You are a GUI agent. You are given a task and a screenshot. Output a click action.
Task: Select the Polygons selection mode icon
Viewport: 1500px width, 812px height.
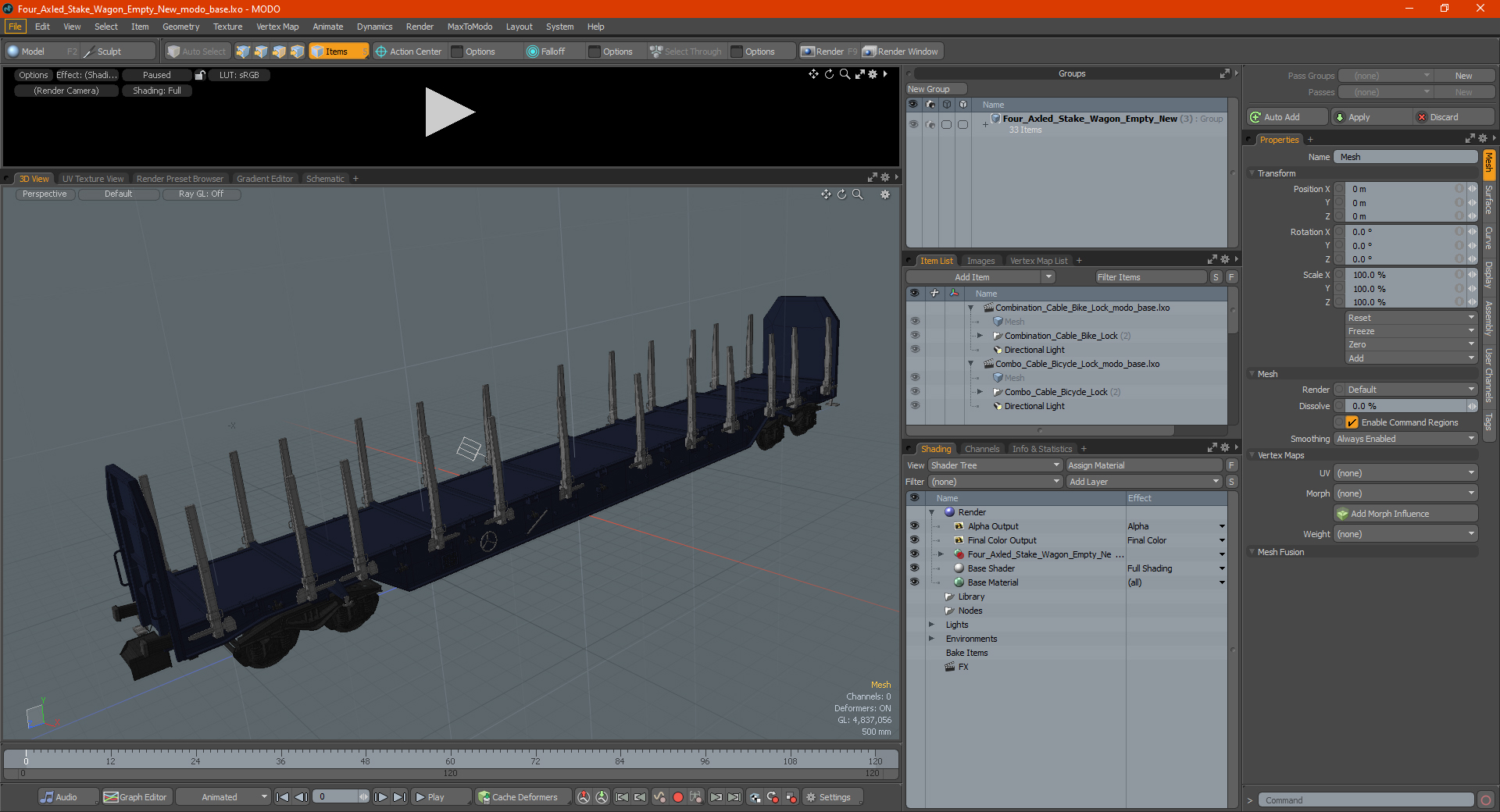[x=279, y=52]
